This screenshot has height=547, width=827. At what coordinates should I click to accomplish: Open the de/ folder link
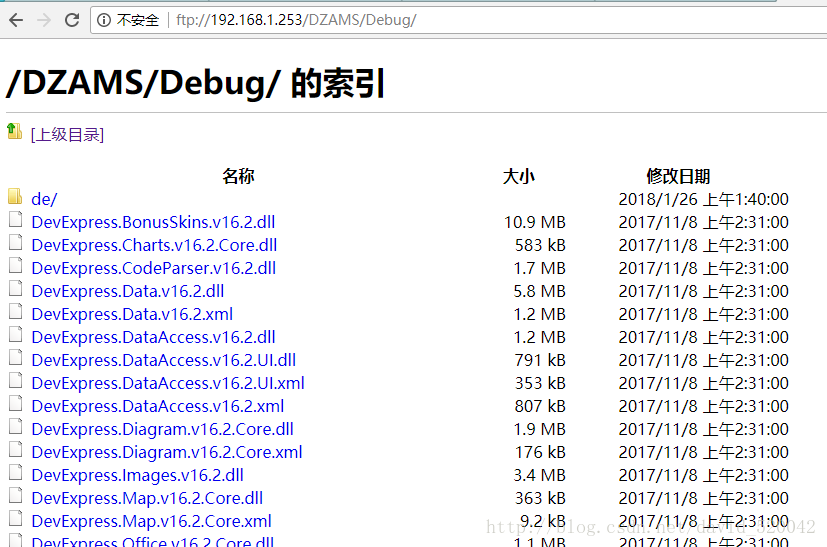pyautogui.click(x=44, y=199)
